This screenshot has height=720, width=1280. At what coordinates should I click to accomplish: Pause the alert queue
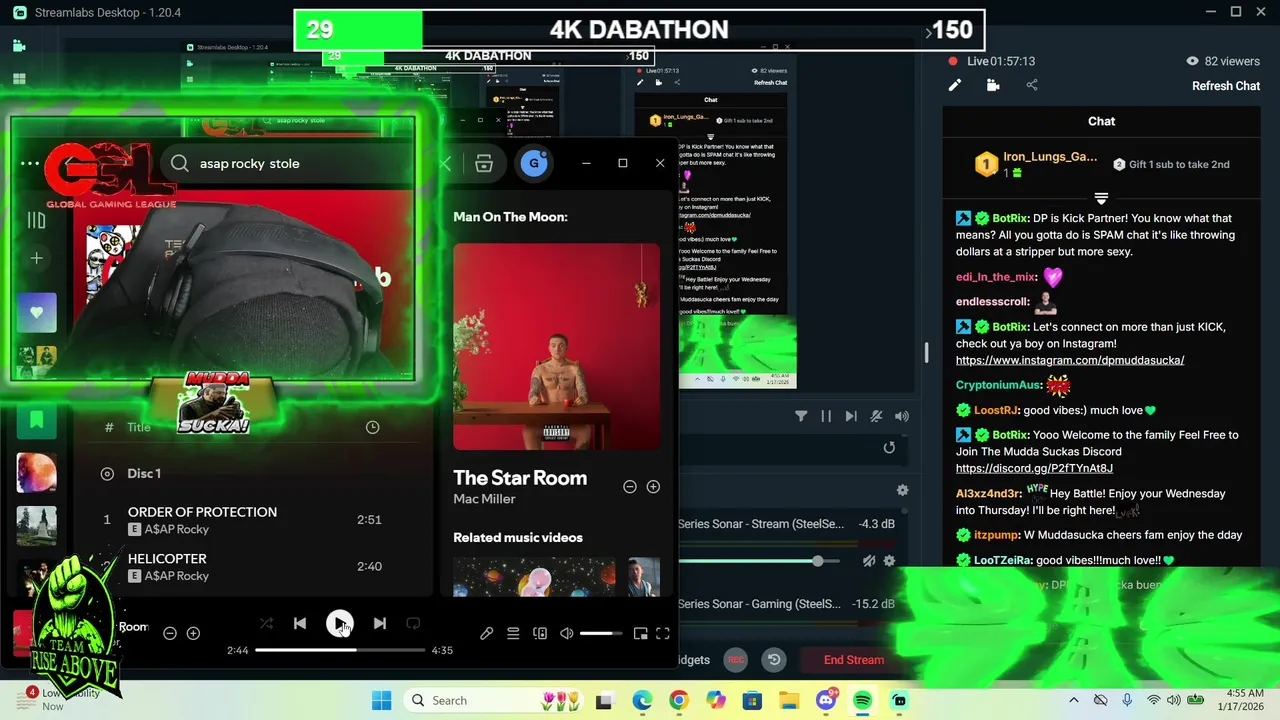(826, 416)
